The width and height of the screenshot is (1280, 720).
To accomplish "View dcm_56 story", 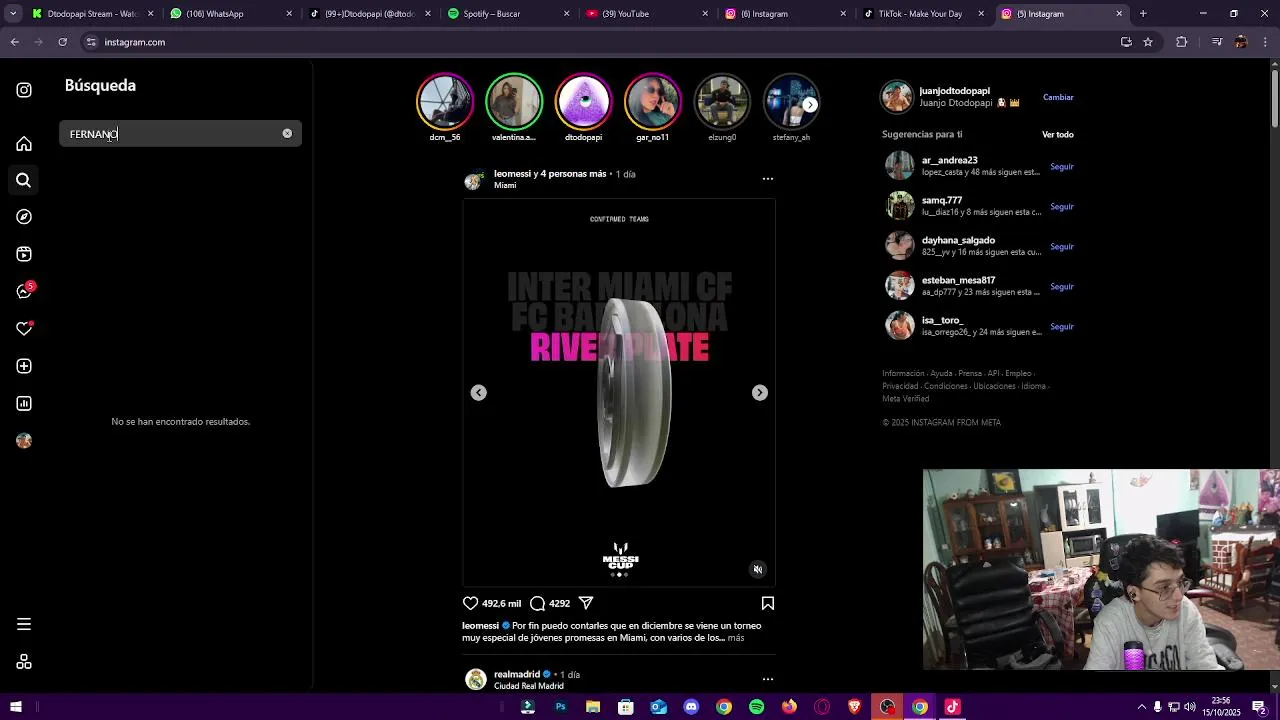I will [x=445, y=102].
